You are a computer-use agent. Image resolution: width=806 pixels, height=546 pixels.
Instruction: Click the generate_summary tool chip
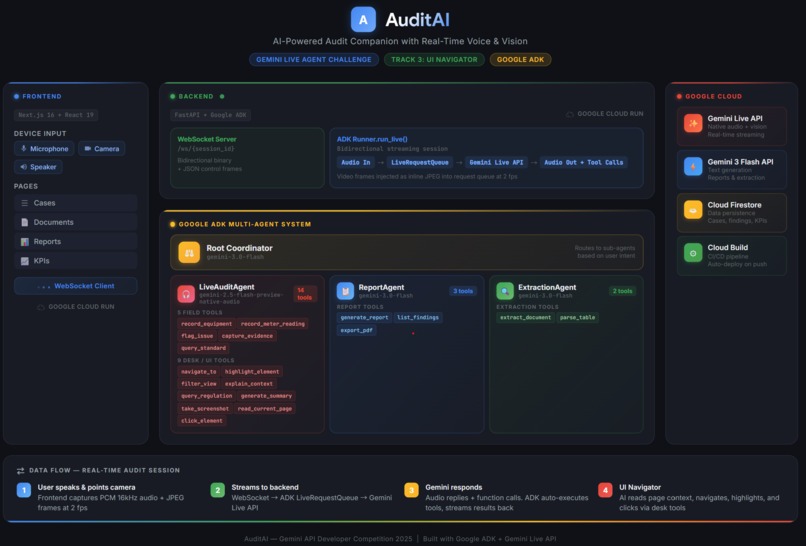pyautogui.click(x=266, y=396)
